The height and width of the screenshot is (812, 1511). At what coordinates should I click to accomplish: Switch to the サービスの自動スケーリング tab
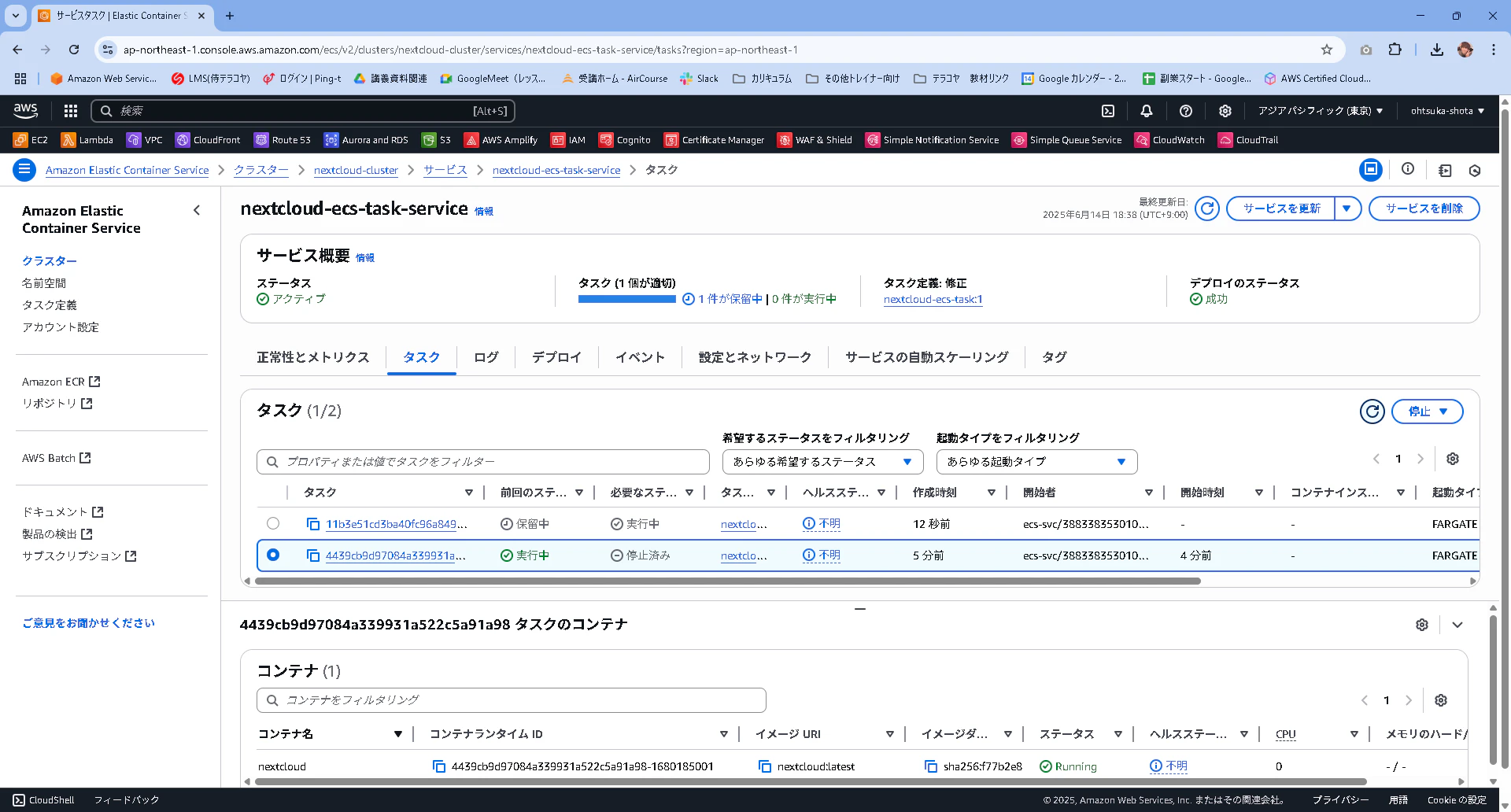[x=927, y=357]
